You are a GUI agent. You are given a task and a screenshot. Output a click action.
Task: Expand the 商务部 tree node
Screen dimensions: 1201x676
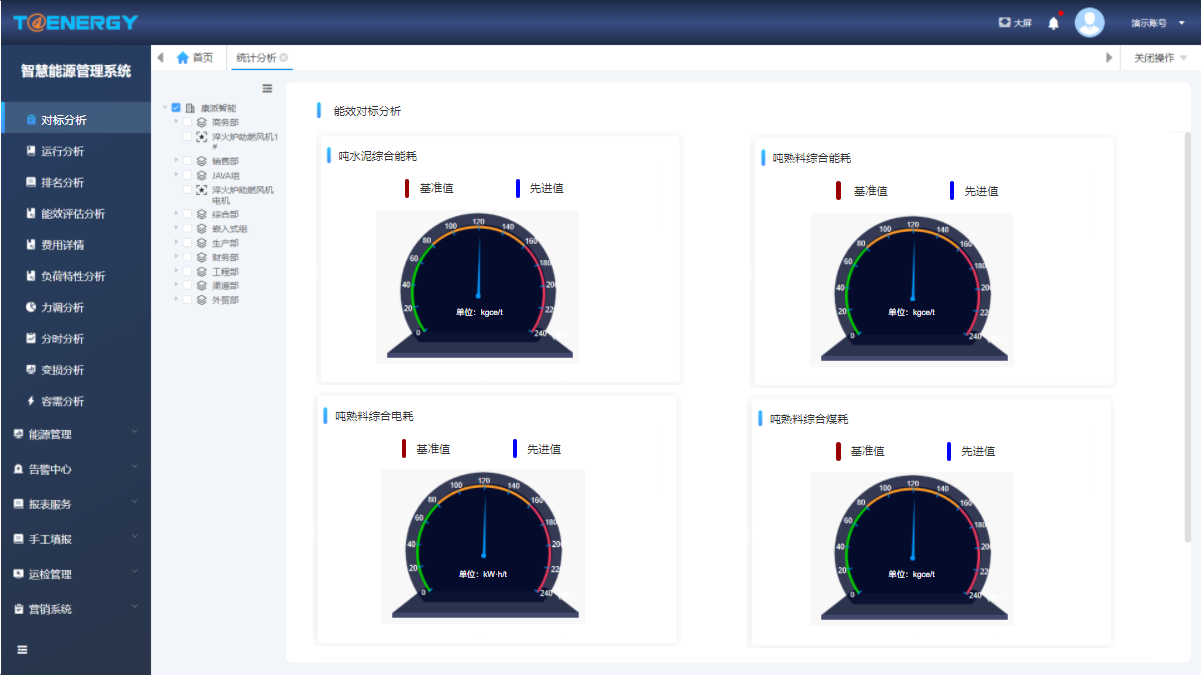176,122
